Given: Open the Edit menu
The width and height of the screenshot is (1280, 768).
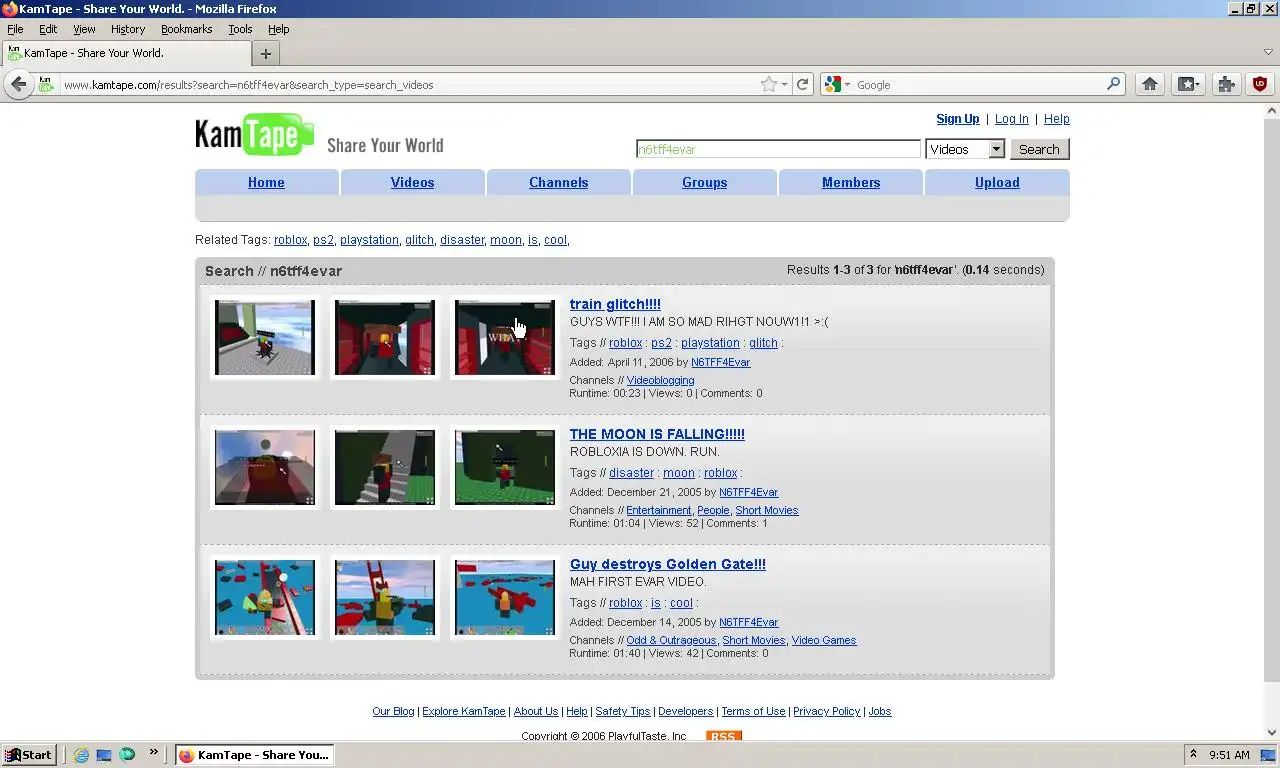Looking at the screenshot, I should 48,29.
